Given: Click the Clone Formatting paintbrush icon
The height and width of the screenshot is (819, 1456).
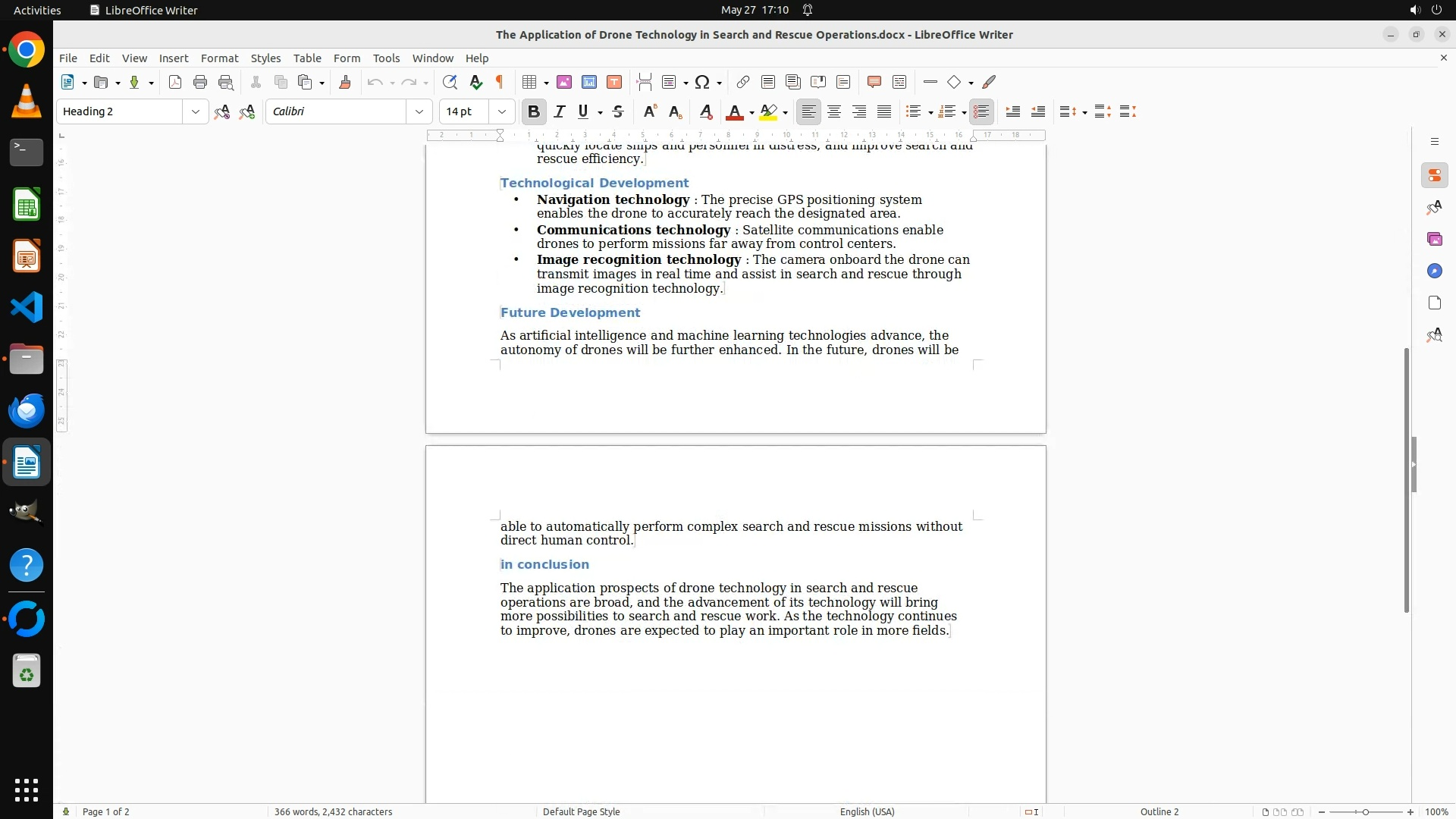Looking at the screenshot, I should click(x=345, y=82).
